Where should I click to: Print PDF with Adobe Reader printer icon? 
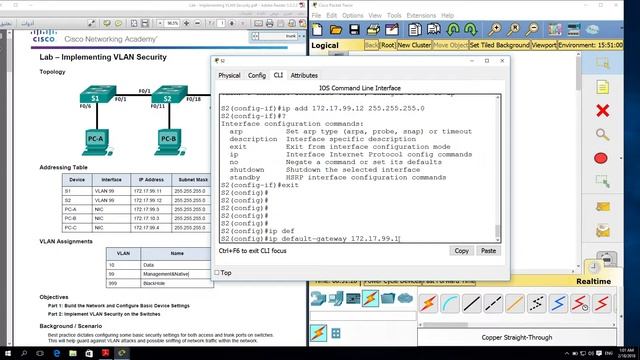click(x=269, y=23)
